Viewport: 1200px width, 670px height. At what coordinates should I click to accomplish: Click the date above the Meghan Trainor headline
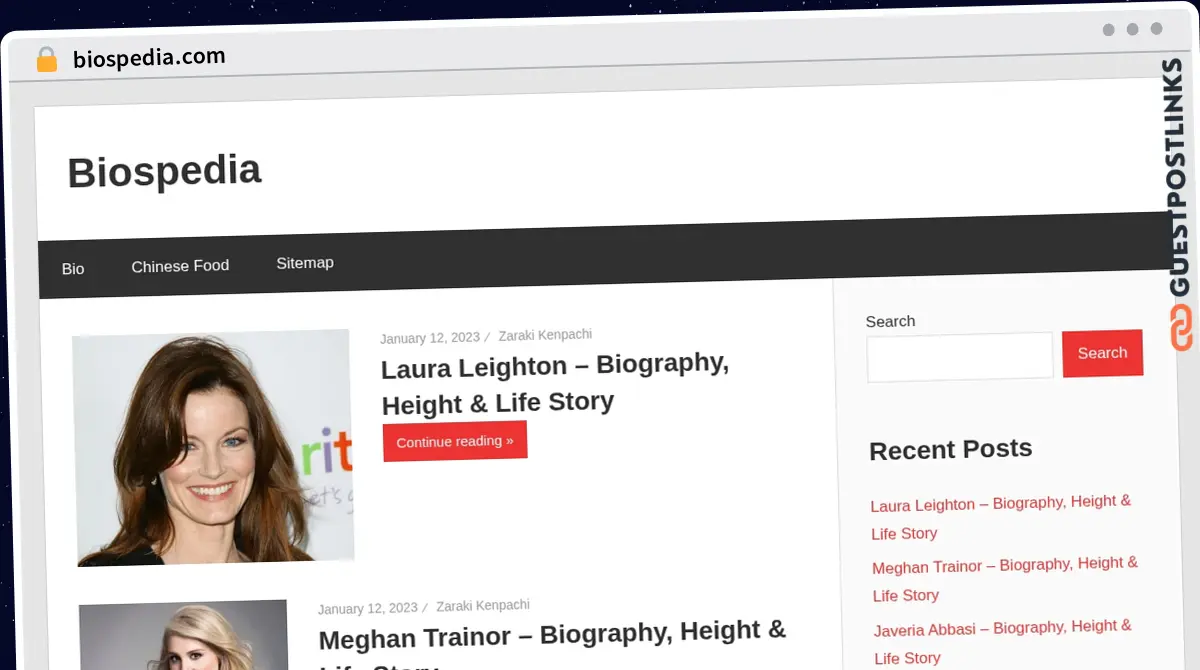coord(367,608)
